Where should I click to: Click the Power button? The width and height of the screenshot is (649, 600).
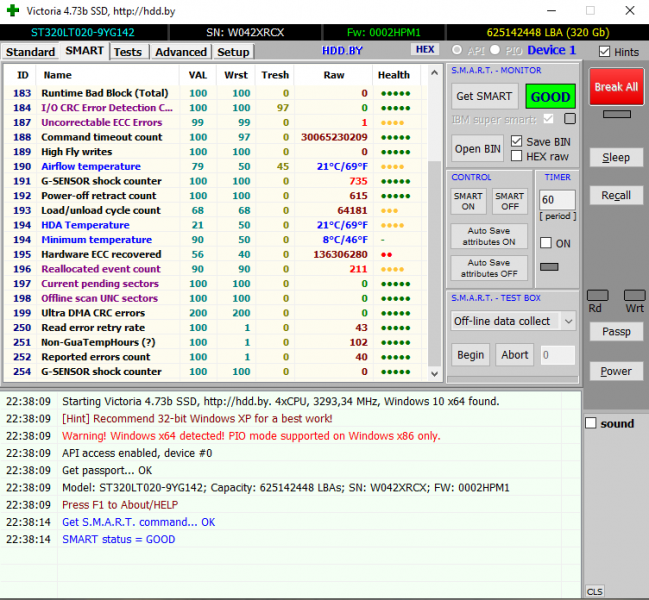[x=616, y=371]
